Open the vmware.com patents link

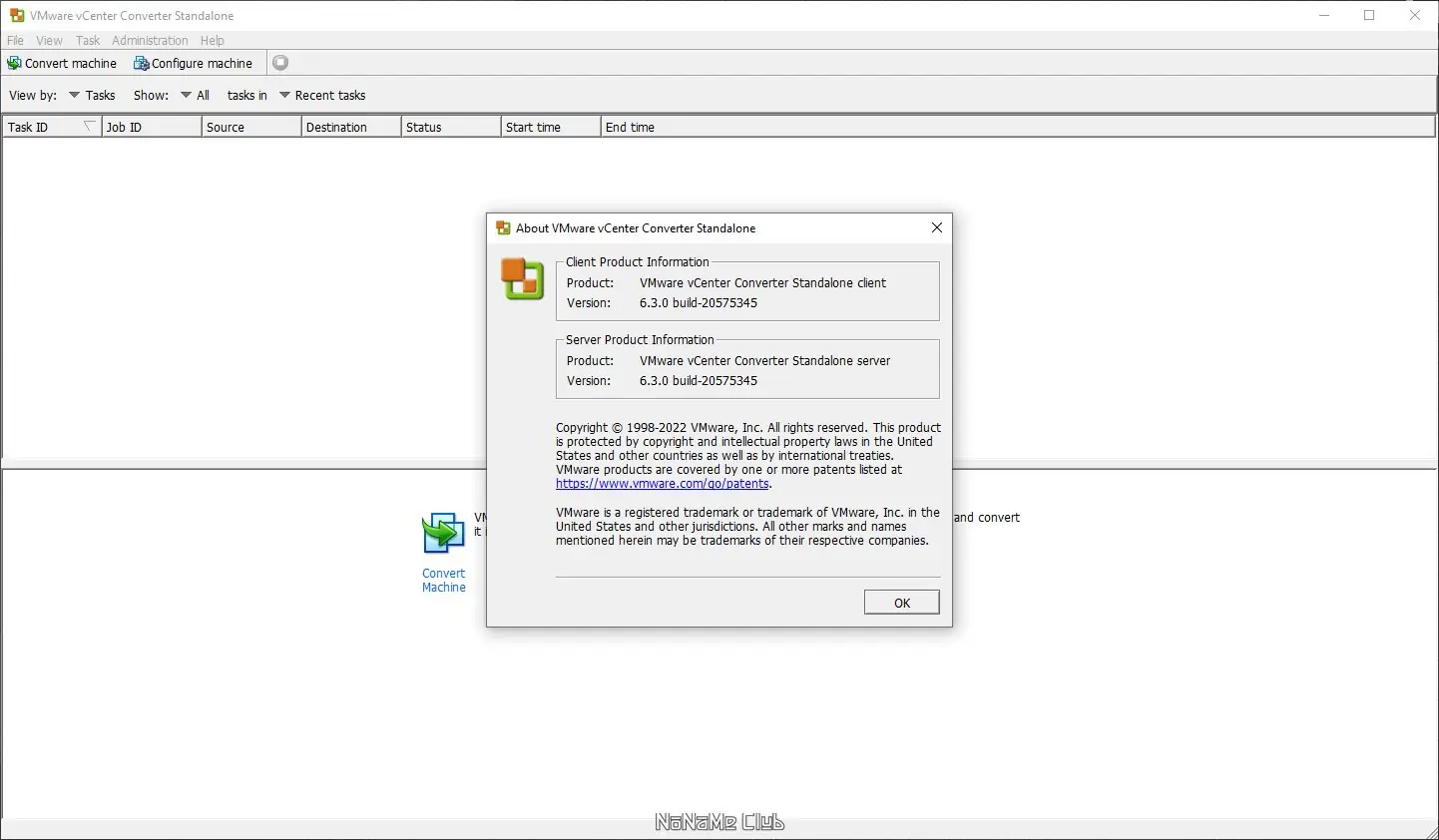663,484
